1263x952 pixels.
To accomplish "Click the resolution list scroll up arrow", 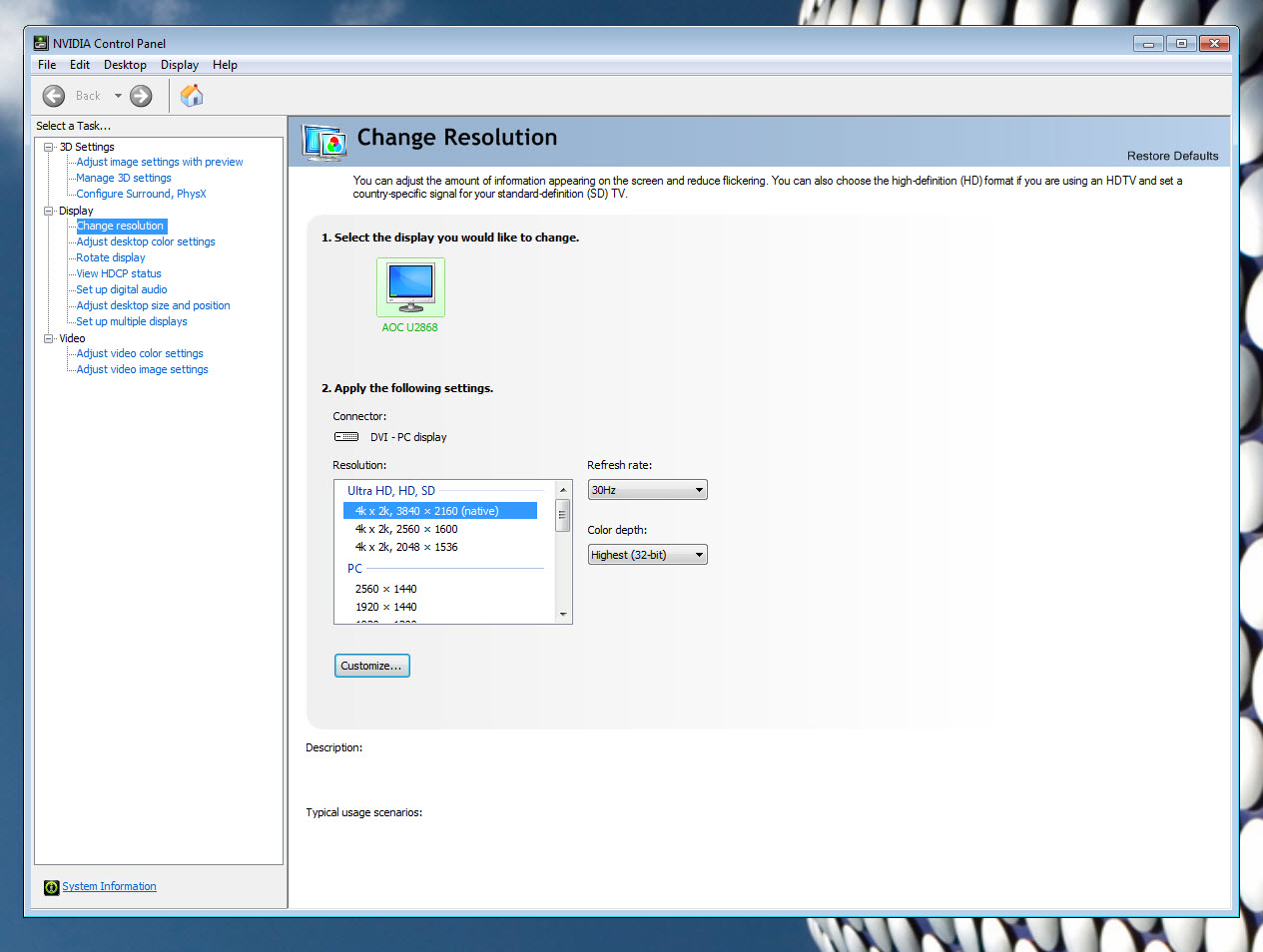I will point(563,490).
